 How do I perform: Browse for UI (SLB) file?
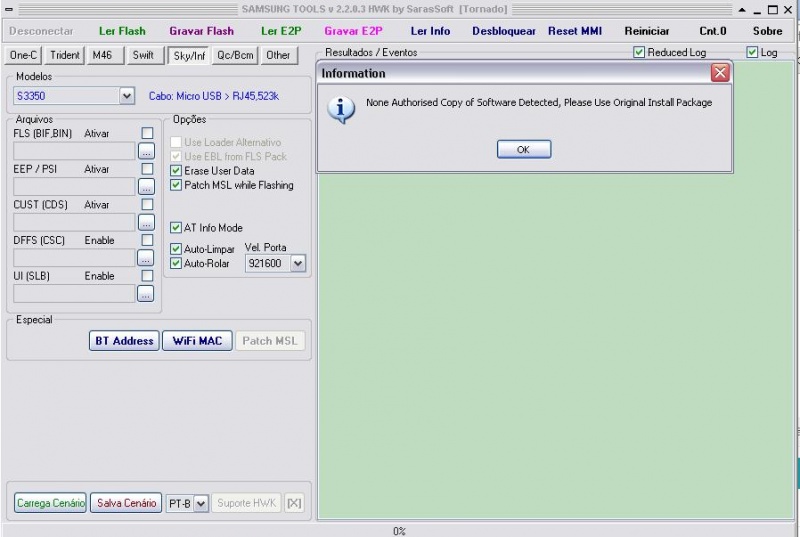click(x=146, y=294)
